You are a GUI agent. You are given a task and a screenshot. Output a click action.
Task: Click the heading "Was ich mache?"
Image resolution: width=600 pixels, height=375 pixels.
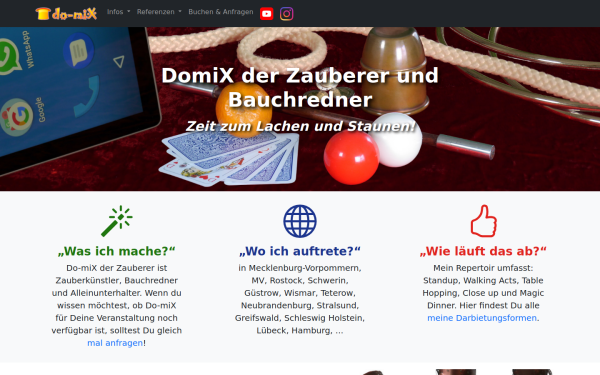[117, 251]
